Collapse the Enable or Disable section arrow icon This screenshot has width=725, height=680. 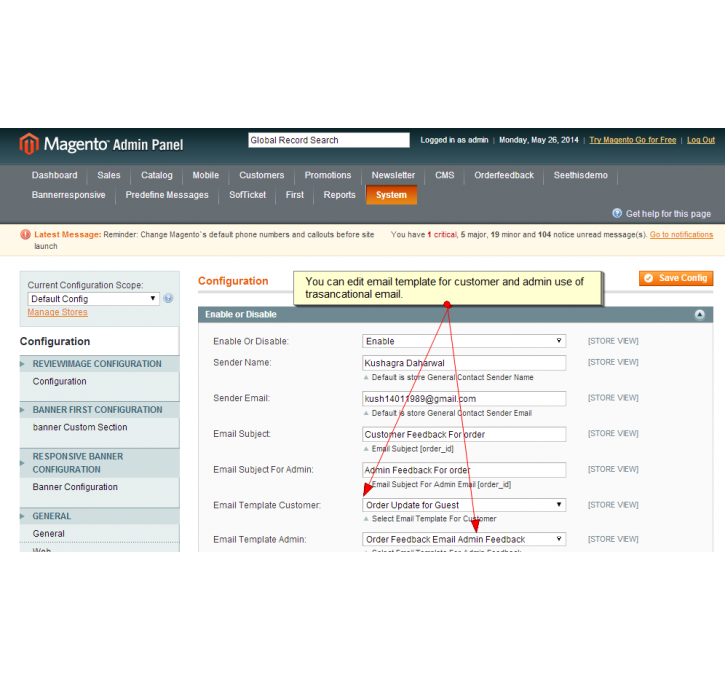700,314
